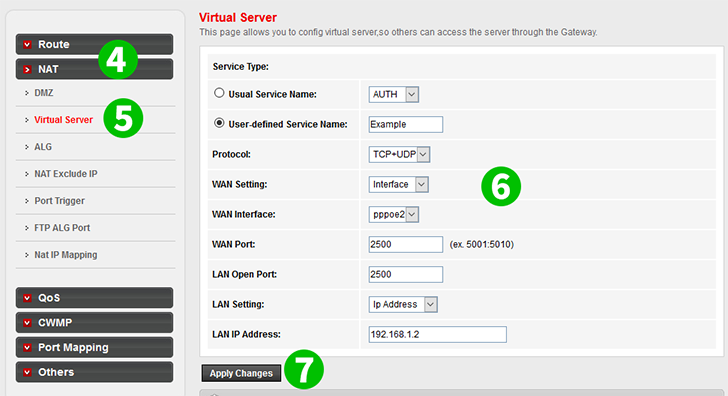The image size is (728, 396).
Task: Expand the Port Mapping menu section
Action: click(x=94, y=347)
